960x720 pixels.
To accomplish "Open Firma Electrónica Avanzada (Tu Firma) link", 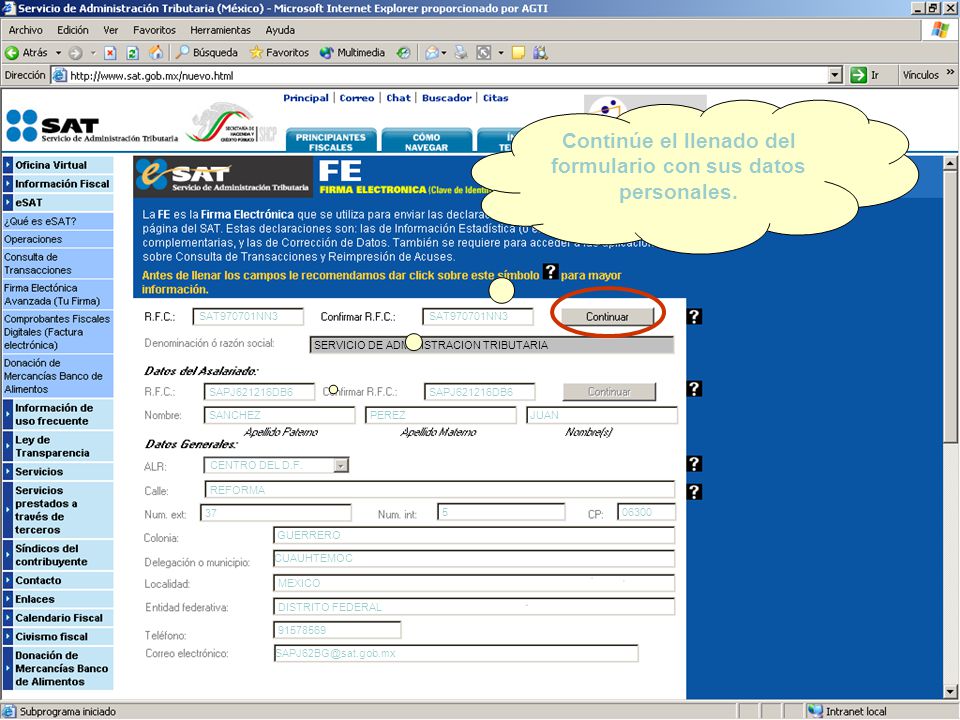I will click(x=52, y=294).
